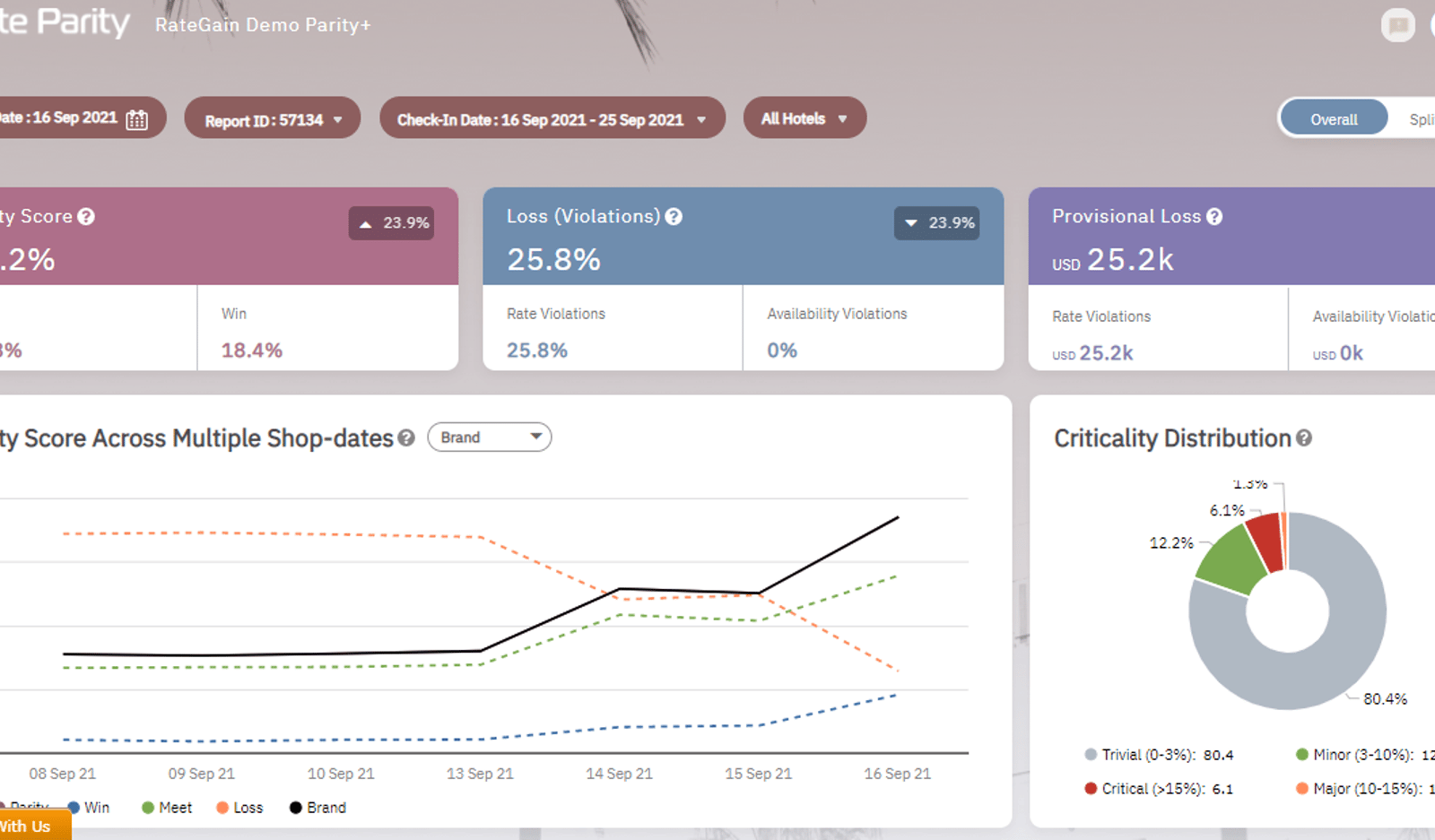
Task: Click help icon by Score Across Multiple Shop-dates
Action: click(x=406, y=437)
